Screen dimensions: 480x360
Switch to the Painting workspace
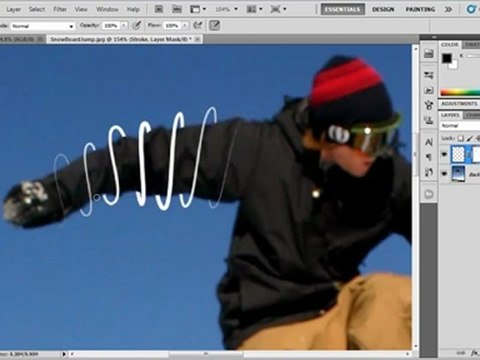pyautogui.click(x=420, y=9)
